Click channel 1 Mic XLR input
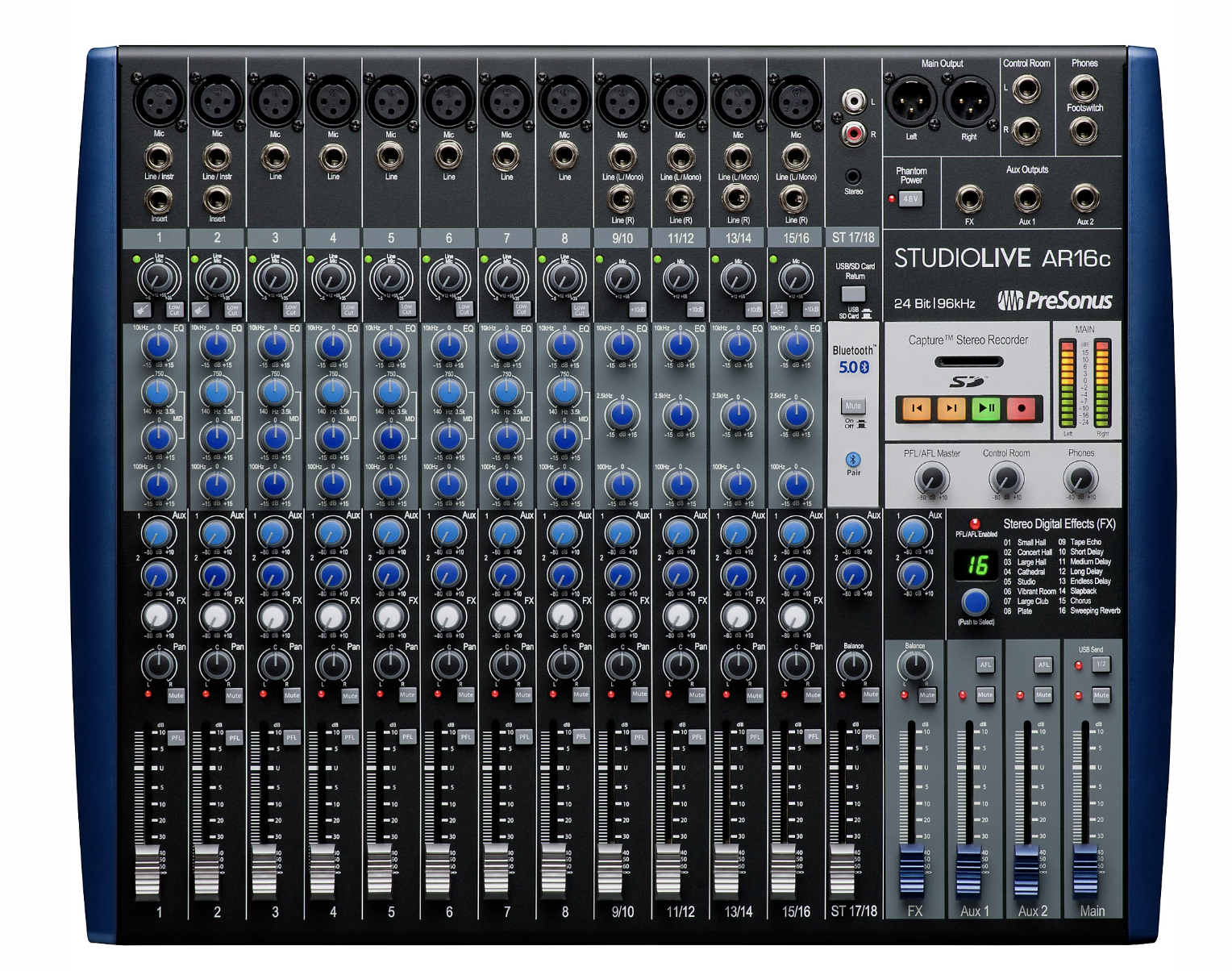Viewport: 1232px width, 971px height. (x=159, y=102)
